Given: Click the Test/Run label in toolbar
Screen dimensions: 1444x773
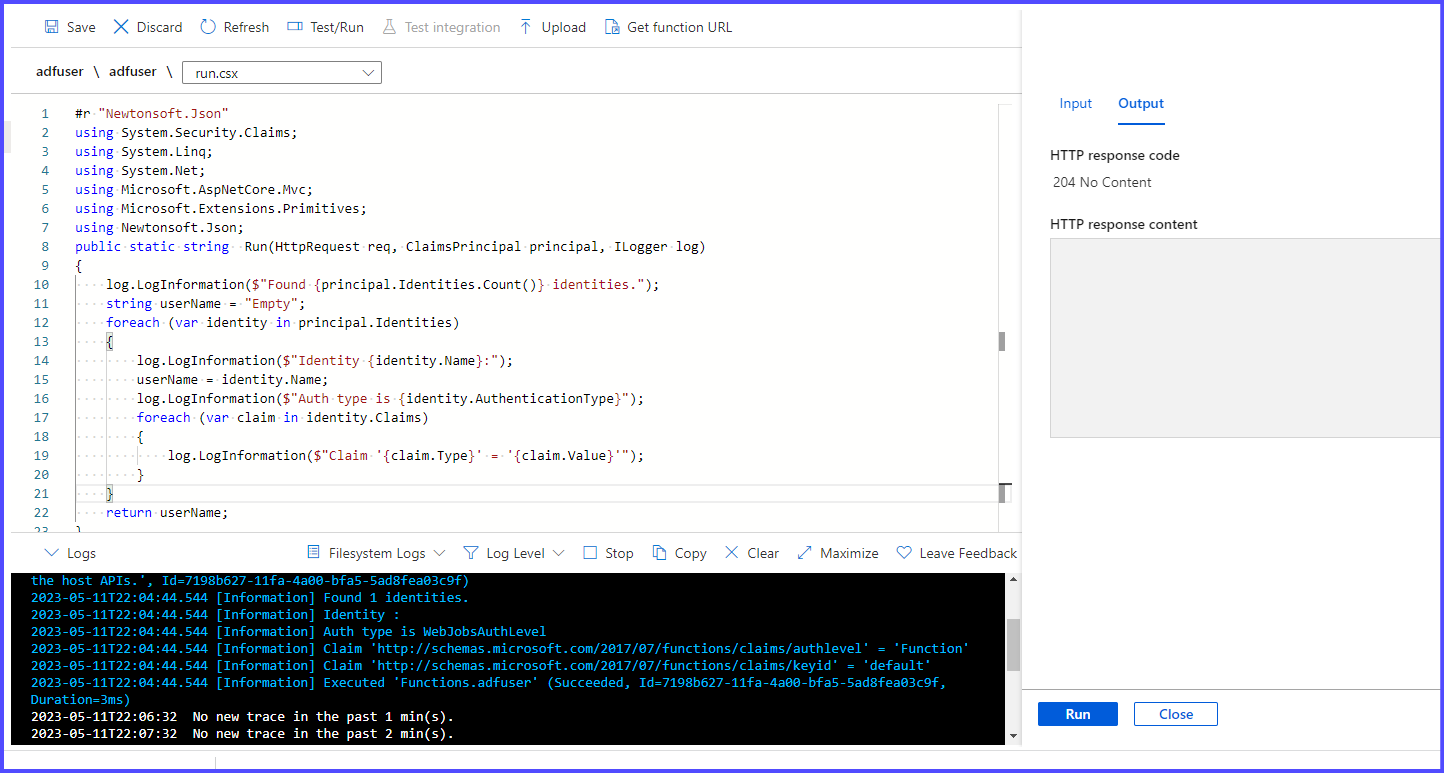Looking at the screenshot, I should [x=337, y=27].
